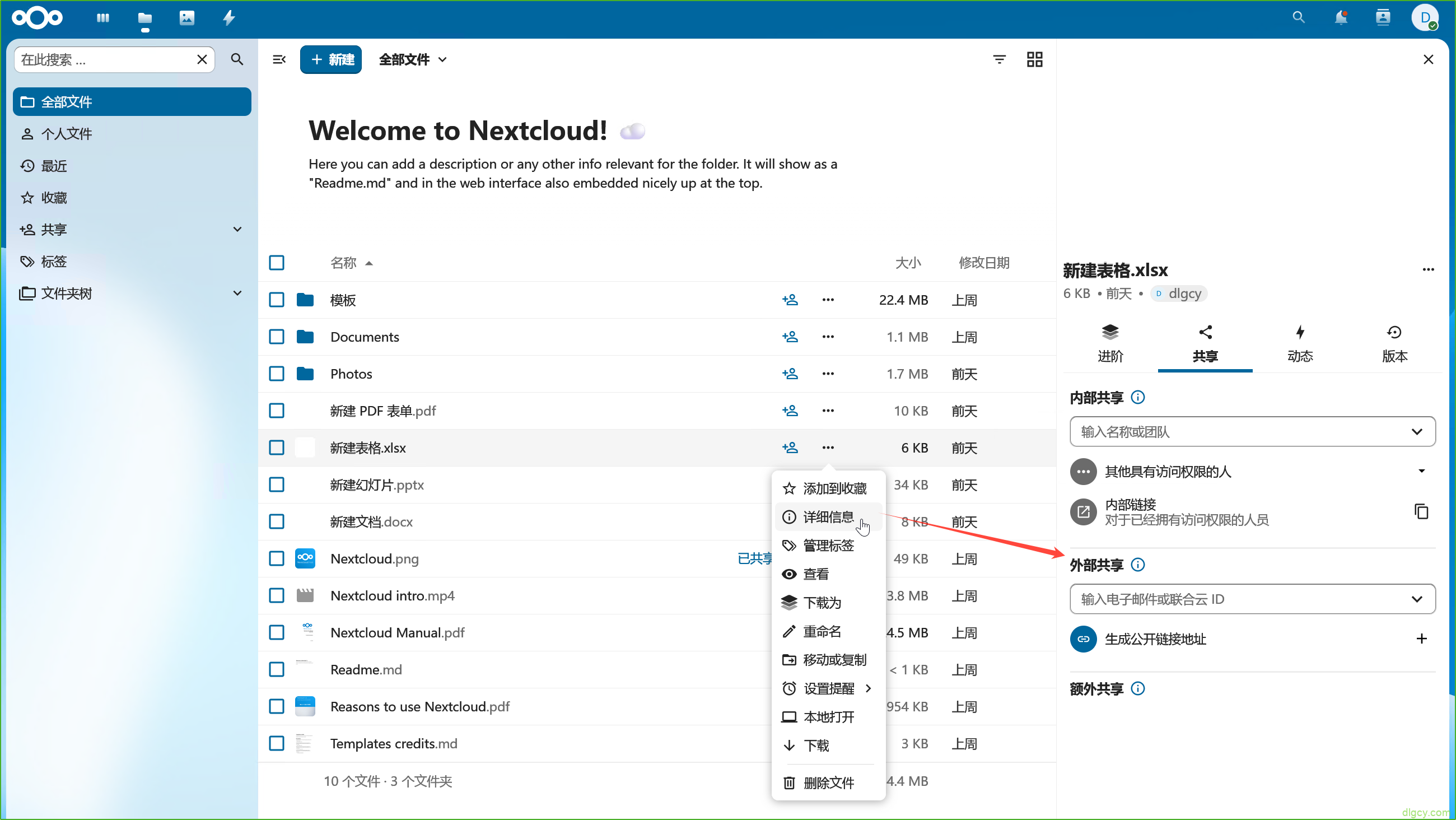This screenshot has width=1456, height=820.
Task: Toggle the select-all files checkbox
Action: [x=277, y=263]
